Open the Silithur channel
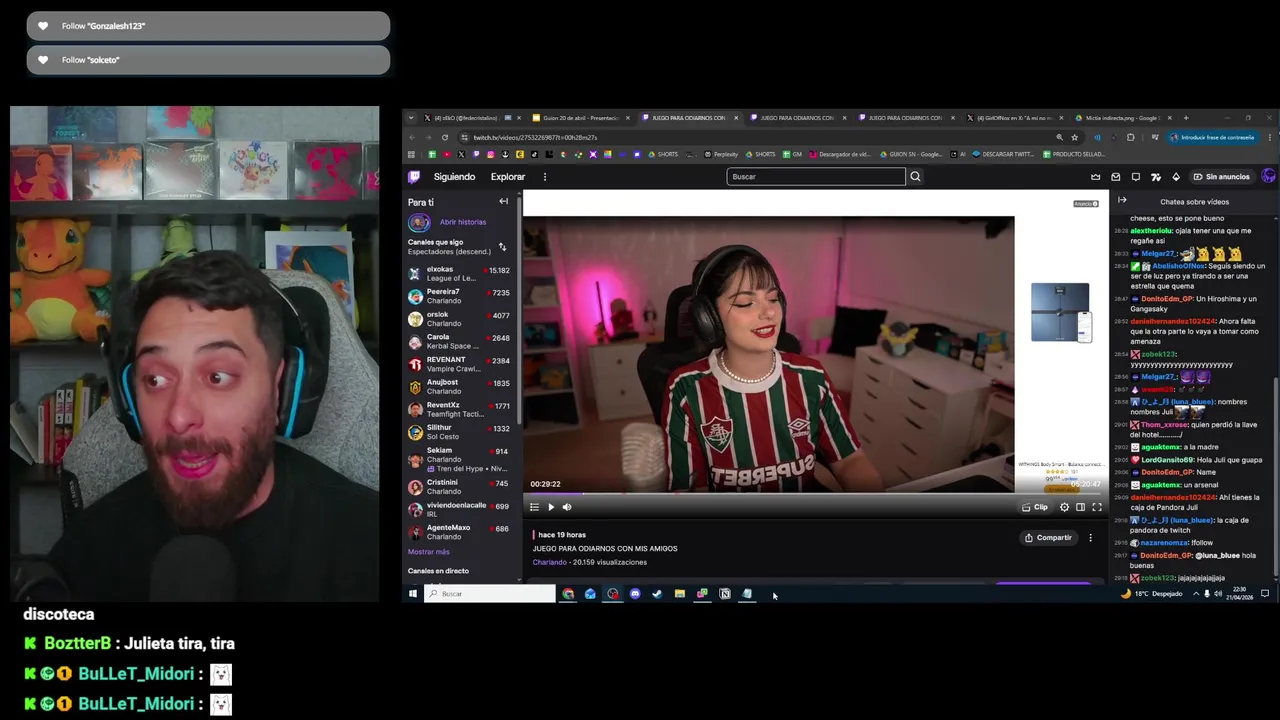The width and height of the screenshot is (1280, 720). point(459,432)
